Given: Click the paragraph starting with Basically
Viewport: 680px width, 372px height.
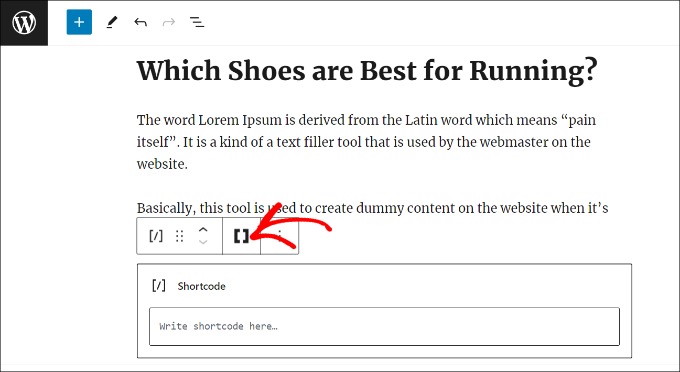Looking at the screenshot, I should pos(373,208).
